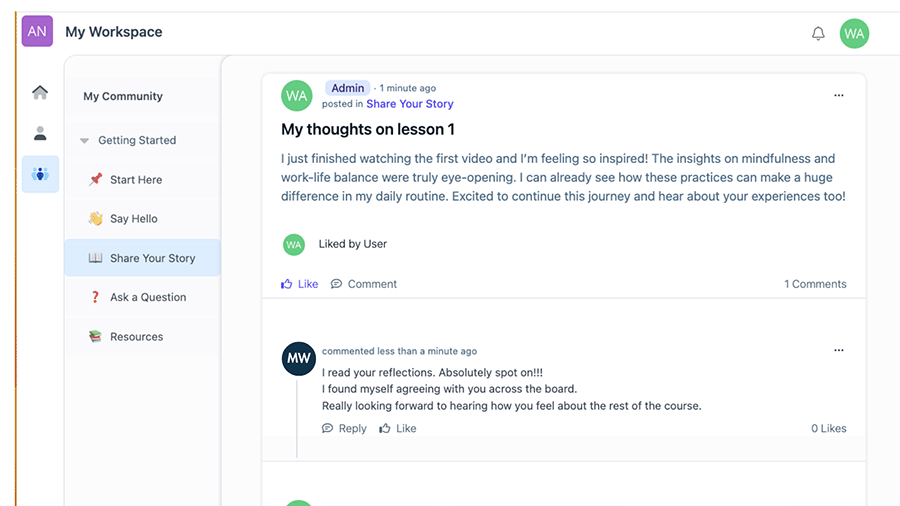Image resolution: width=900 pixels, height=506 pixels.
Task: Open the AN workspace logo
Action: pos(37,31)
